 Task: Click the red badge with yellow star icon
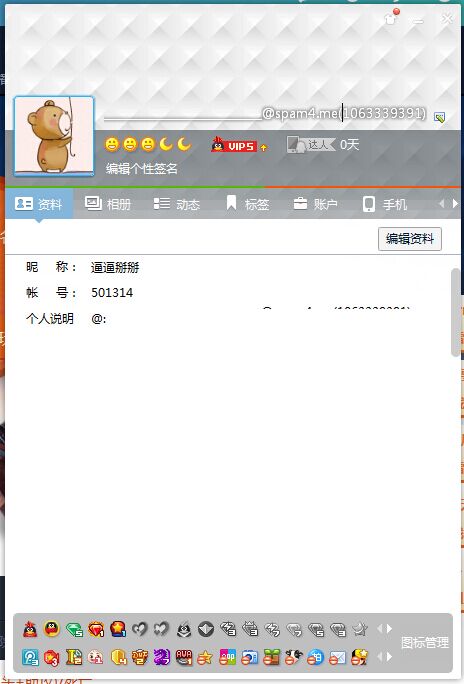coord(118,629)
